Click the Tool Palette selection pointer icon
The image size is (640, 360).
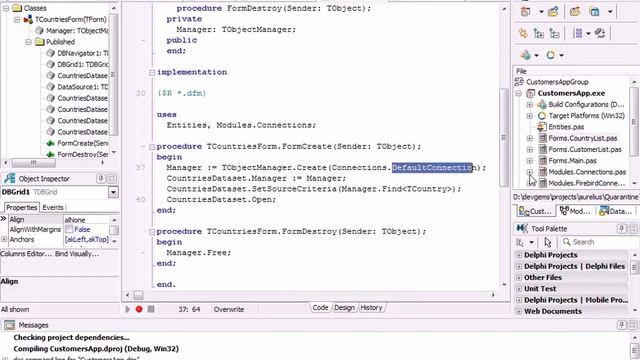548,242
